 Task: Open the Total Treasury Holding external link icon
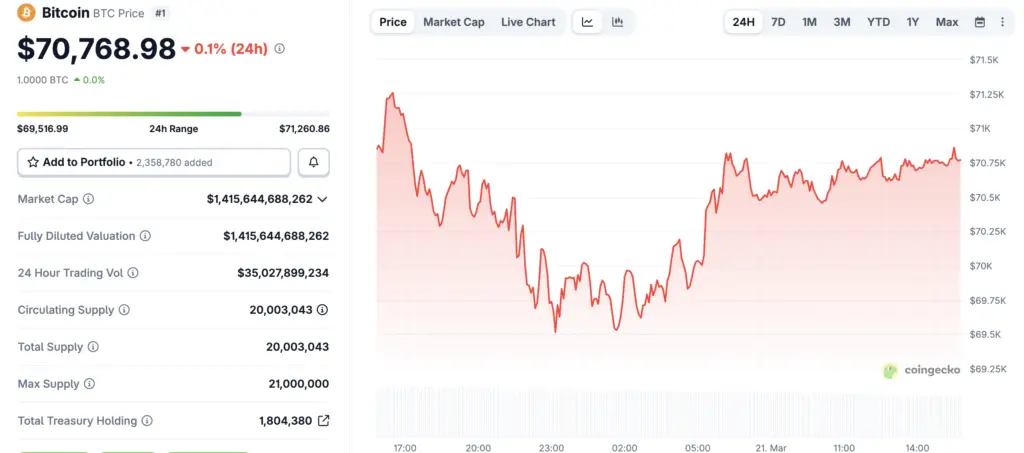323,421
